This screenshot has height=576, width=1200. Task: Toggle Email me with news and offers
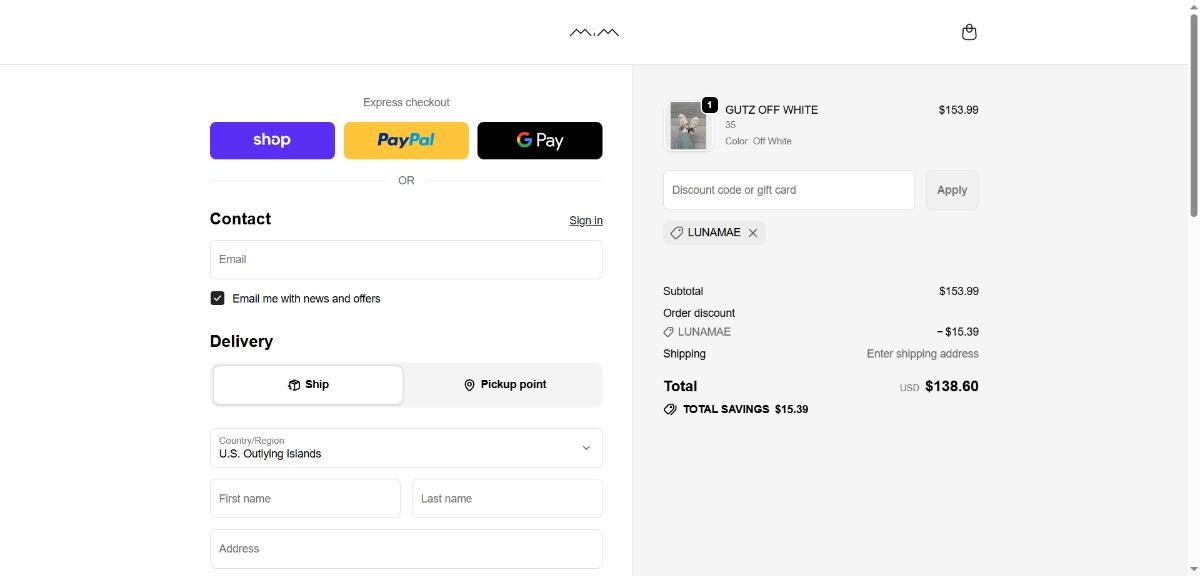click(x=217, y=298)
